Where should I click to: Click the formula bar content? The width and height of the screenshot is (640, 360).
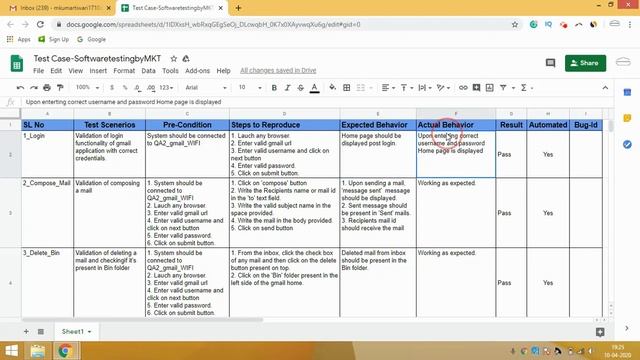[123, 102]
